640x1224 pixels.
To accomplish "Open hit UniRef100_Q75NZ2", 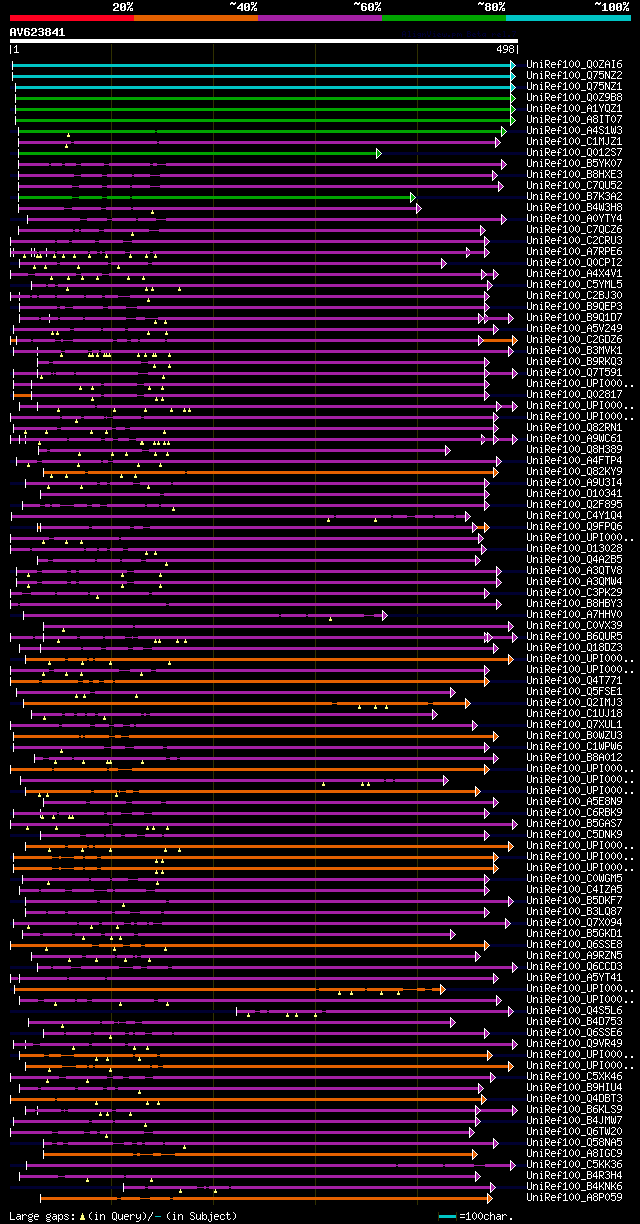I will pos(574,75).
